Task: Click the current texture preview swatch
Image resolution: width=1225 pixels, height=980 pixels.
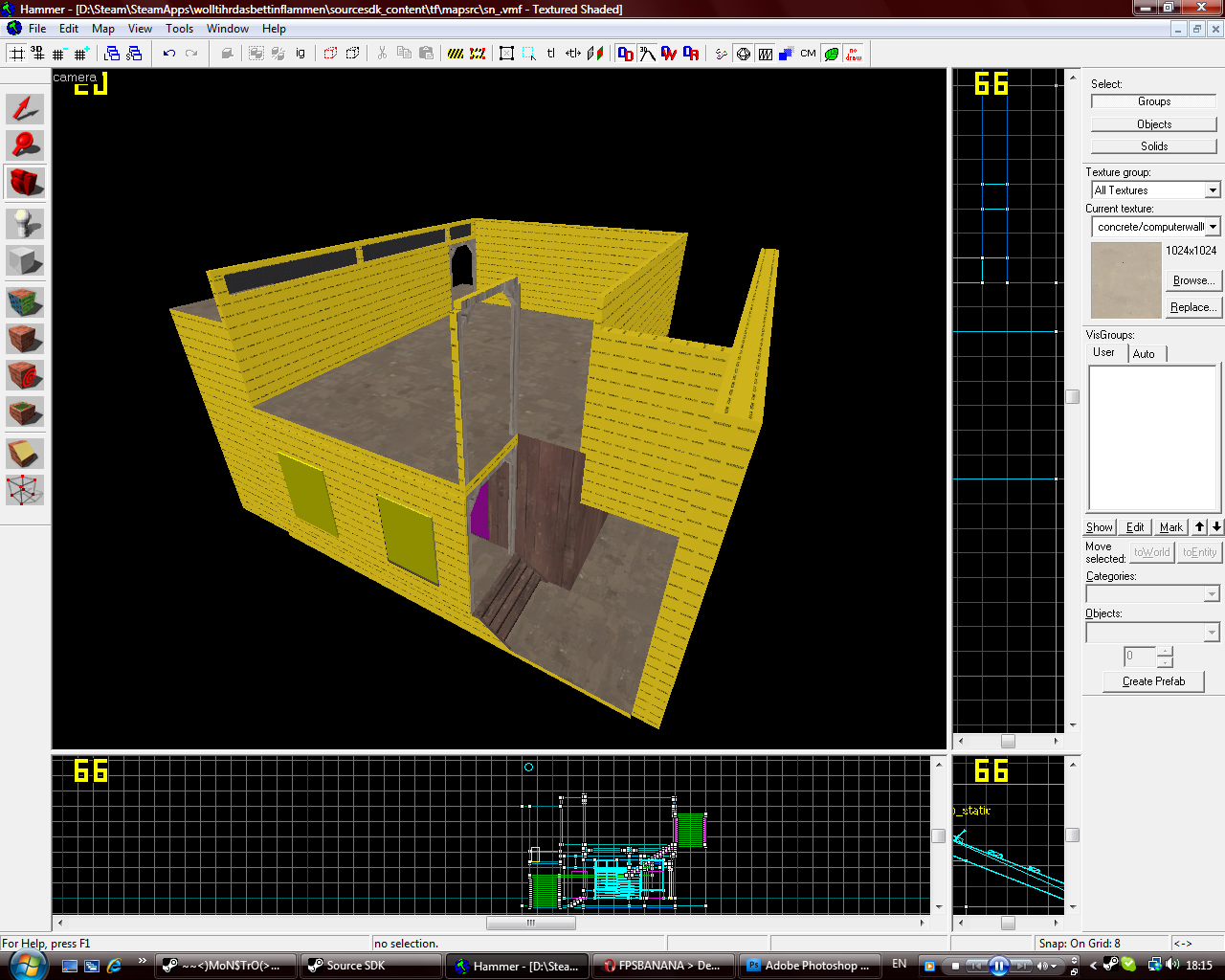Action: (x=1125, y=280)
